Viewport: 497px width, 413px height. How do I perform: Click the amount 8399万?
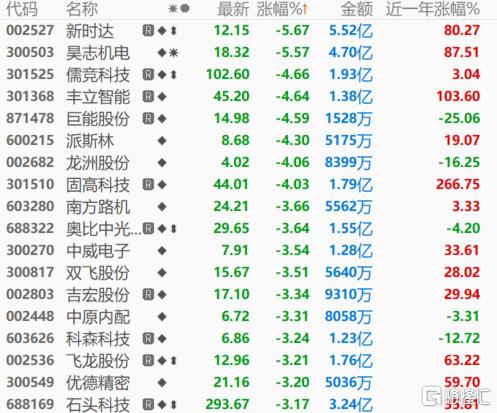[349, 163]
